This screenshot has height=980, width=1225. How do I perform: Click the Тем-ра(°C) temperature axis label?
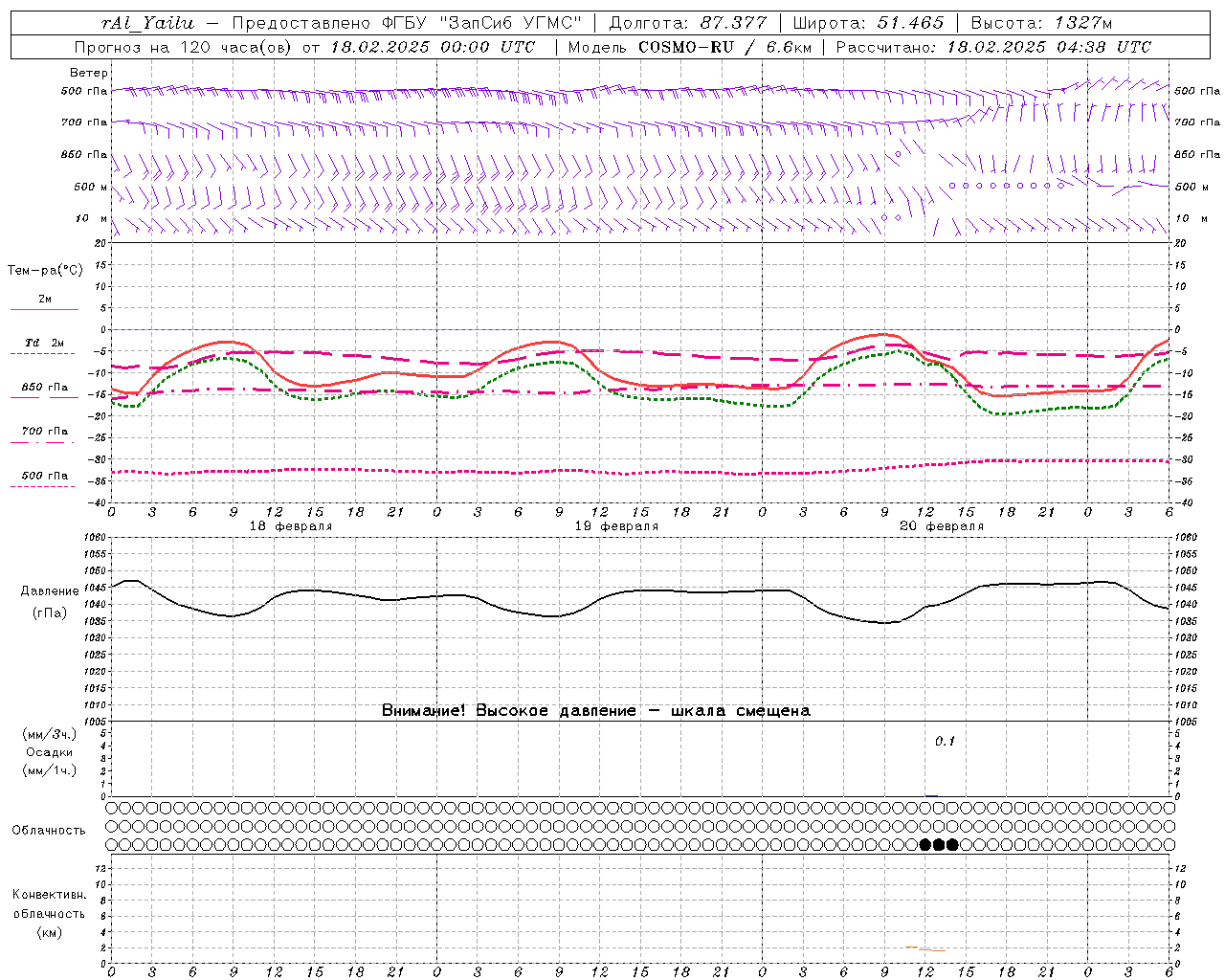[45, 271]
